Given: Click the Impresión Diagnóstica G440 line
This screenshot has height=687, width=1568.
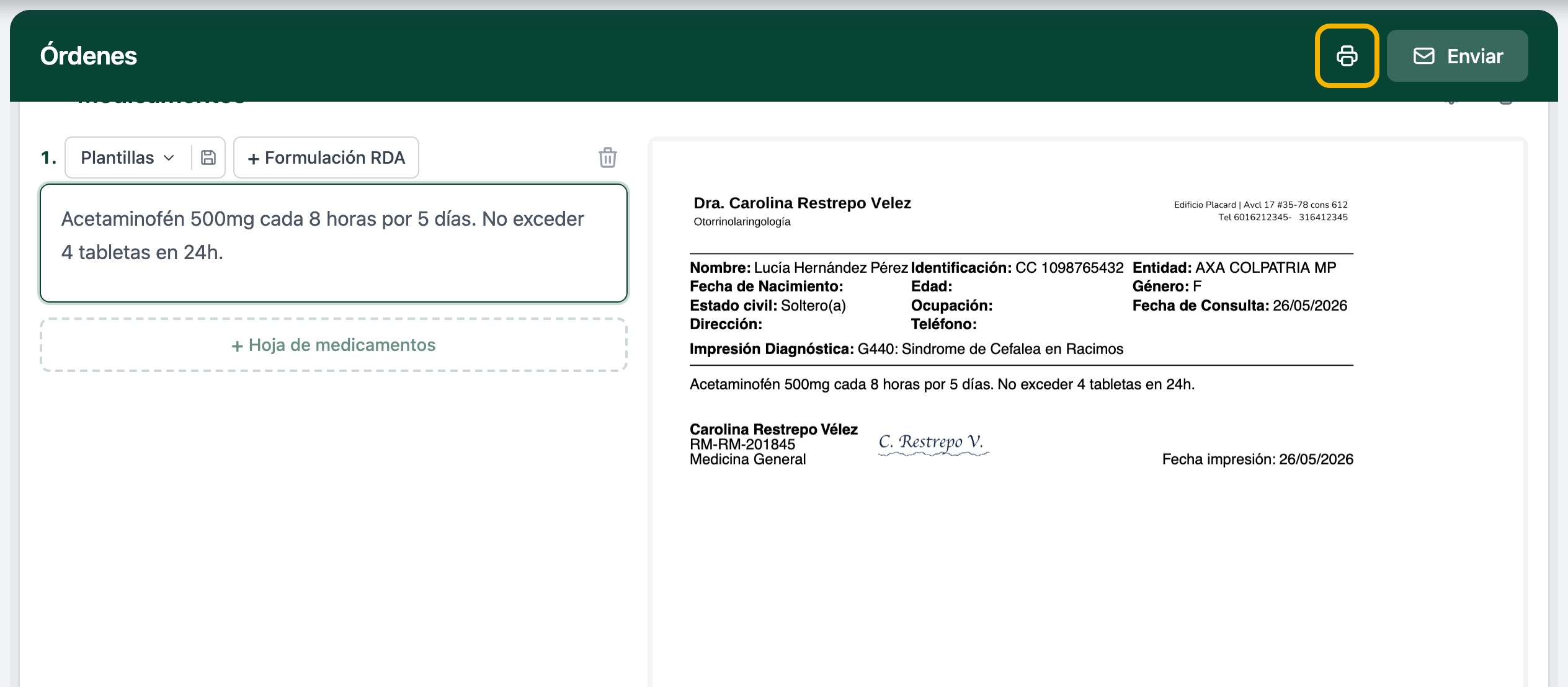Looking at the screenshot, I should click(906, 349).
